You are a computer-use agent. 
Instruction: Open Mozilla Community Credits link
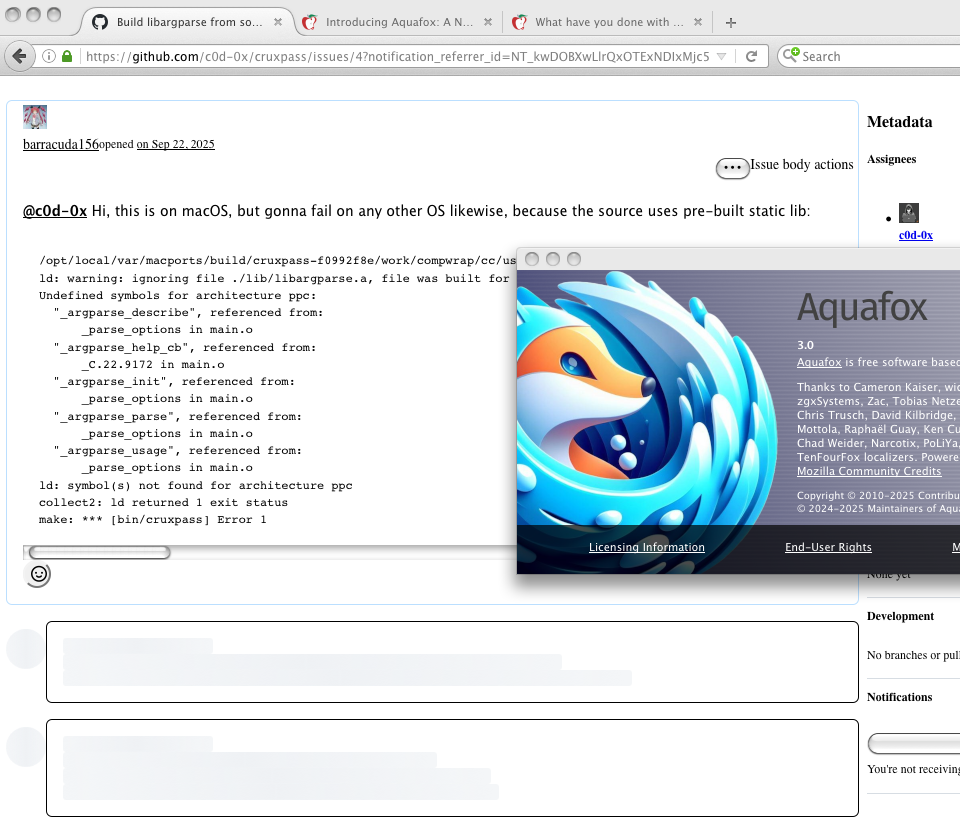point(869,471)
